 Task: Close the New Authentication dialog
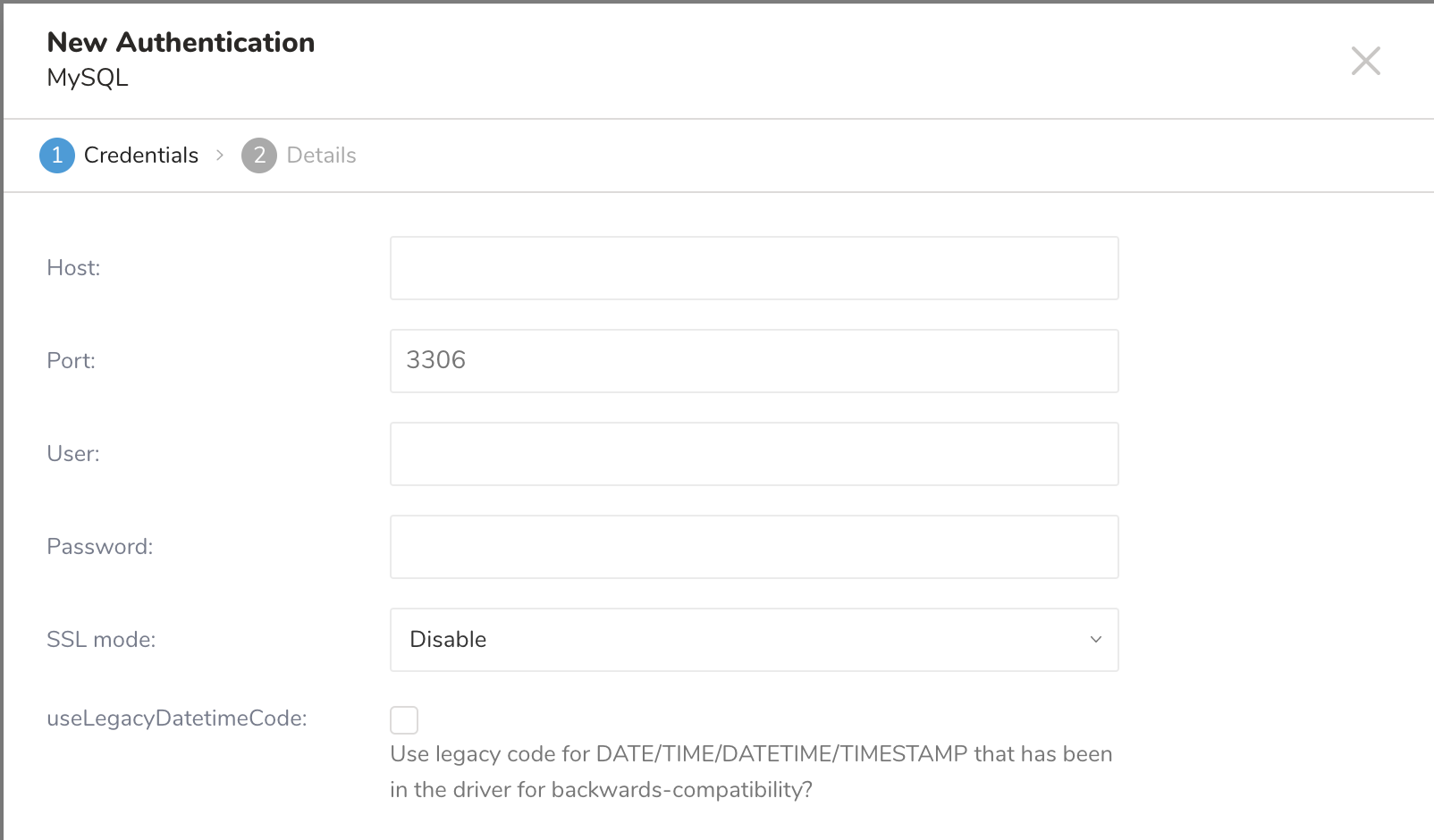tap(1365, 61)
